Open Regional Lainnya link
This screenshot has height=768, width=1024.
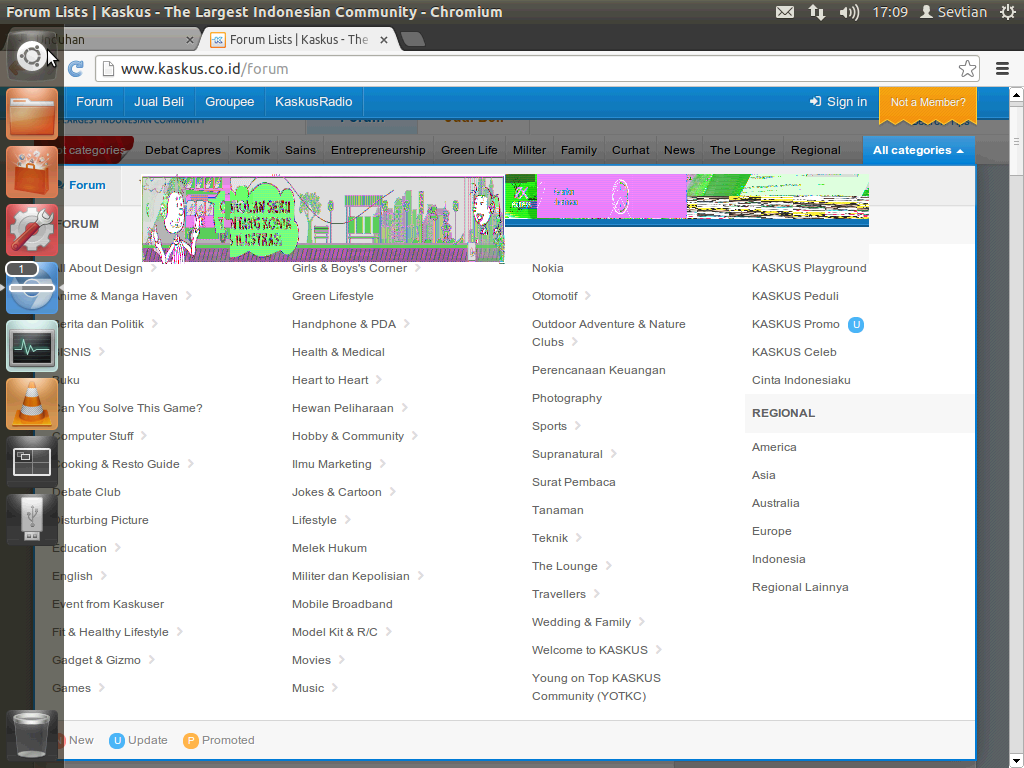coord(800,587)
